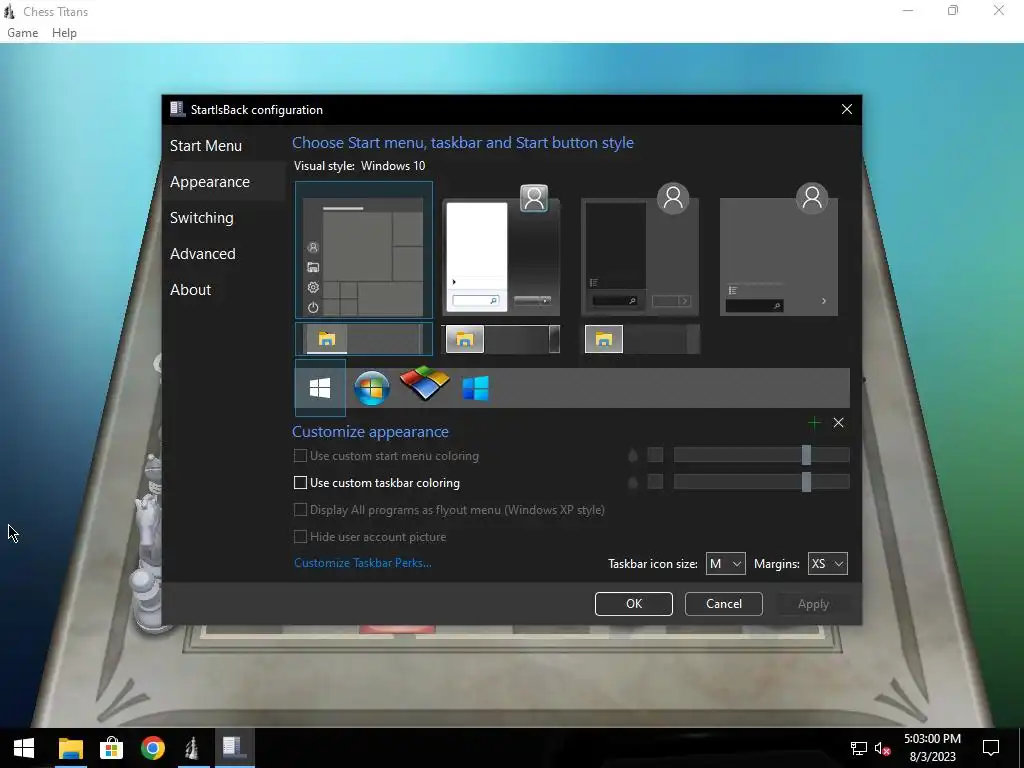Select the first Windows 10 taskbar style
The width and height of the screenshot is (1024, 768).
(x=364, y=339)
